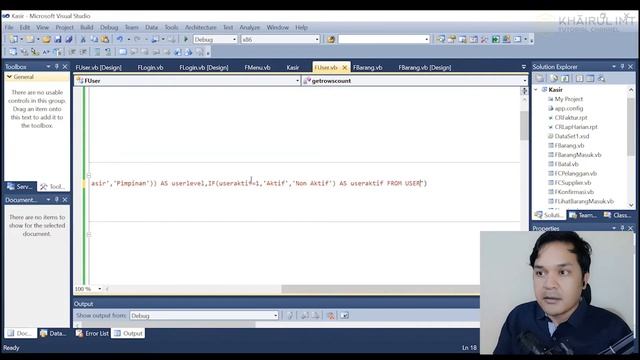640x360 pixels.
Task: Click the code editor vertical scrollbar thumb
Action: tap(524, 125)
